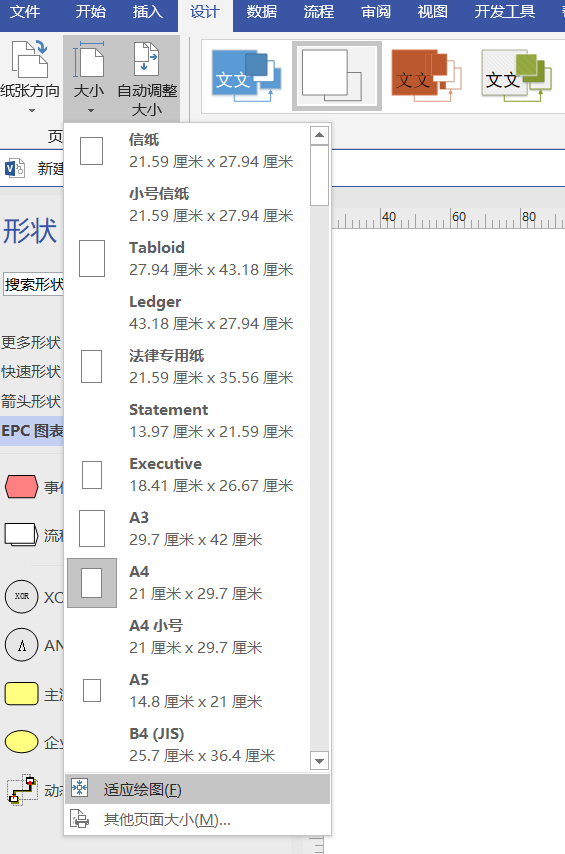
Task: Click the auto size (自动调整大小) icon
Action: coord(147,60)
